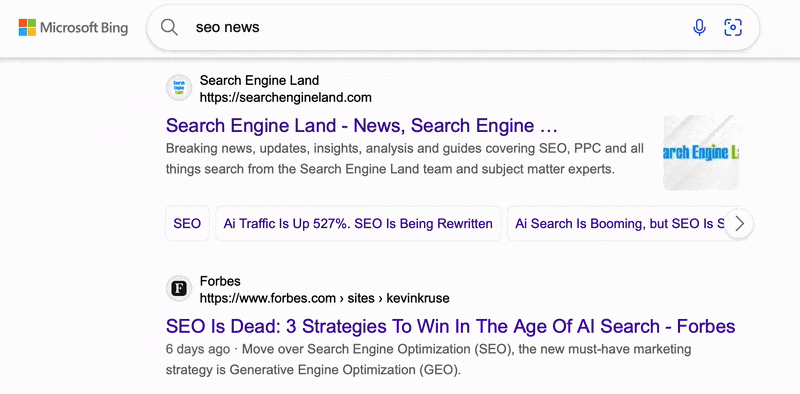Open the searchengineland.com URL
800x394 pixels.
click(x=286, y=97)
